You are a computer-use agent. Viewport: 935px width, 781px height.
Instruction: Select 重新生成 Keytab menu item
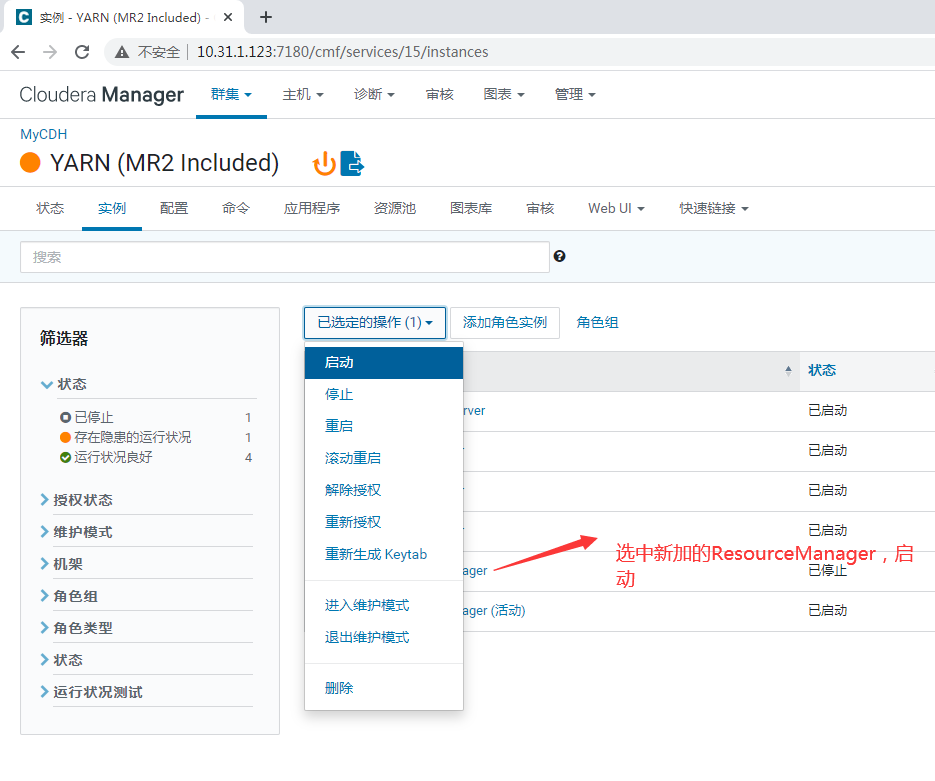coord(384,554)
